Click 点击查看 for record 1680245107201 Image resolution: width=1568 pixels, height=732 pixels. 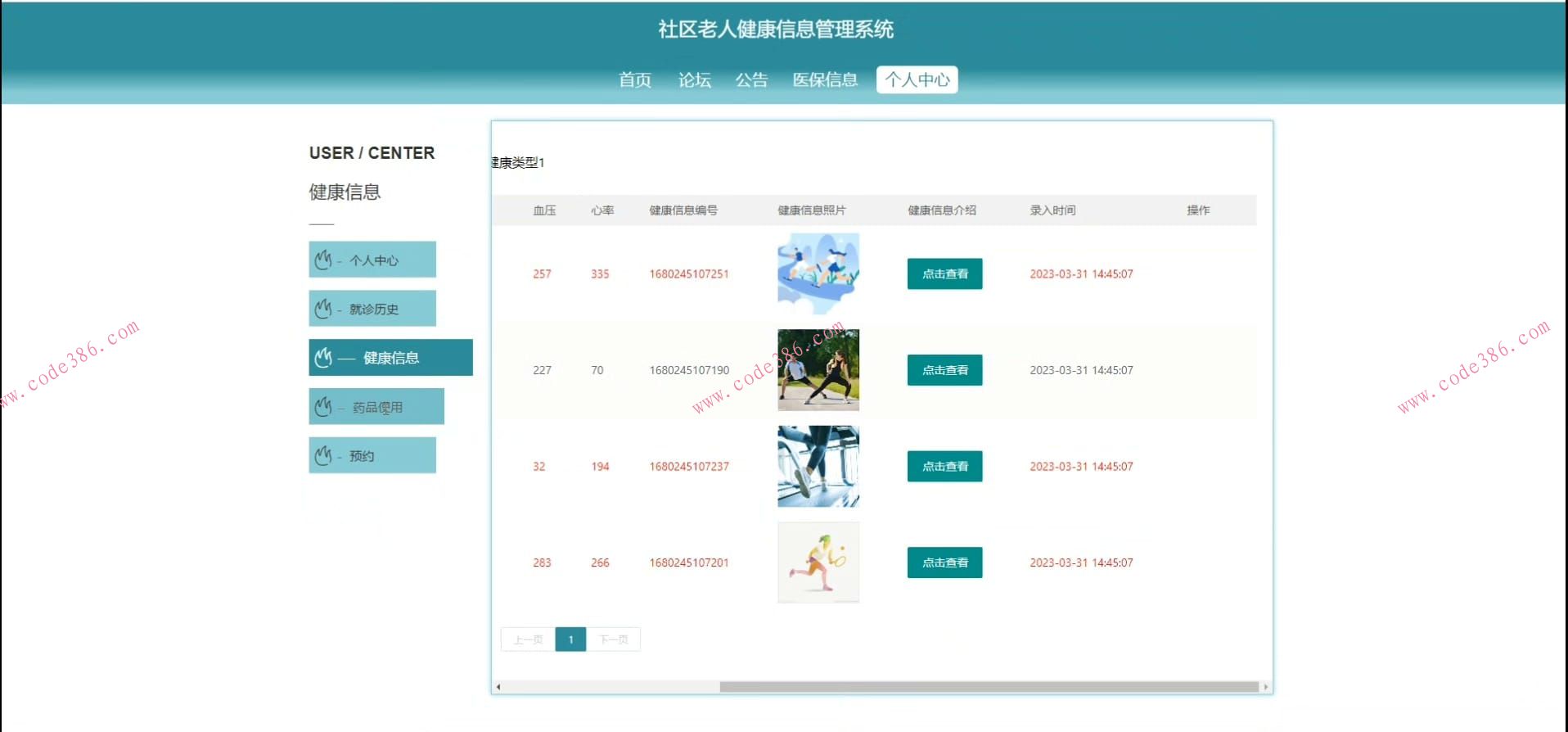click(944, 563)
